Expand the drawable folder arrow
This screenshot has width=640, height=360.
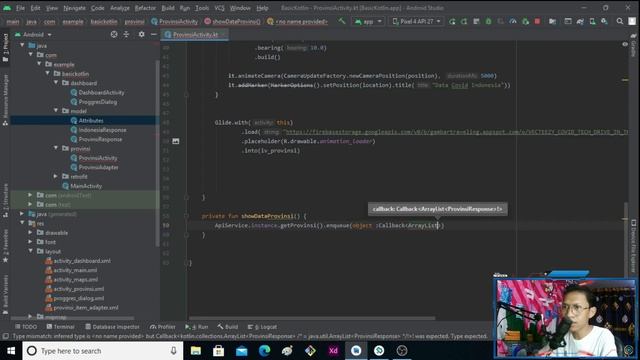click(30, 232)
